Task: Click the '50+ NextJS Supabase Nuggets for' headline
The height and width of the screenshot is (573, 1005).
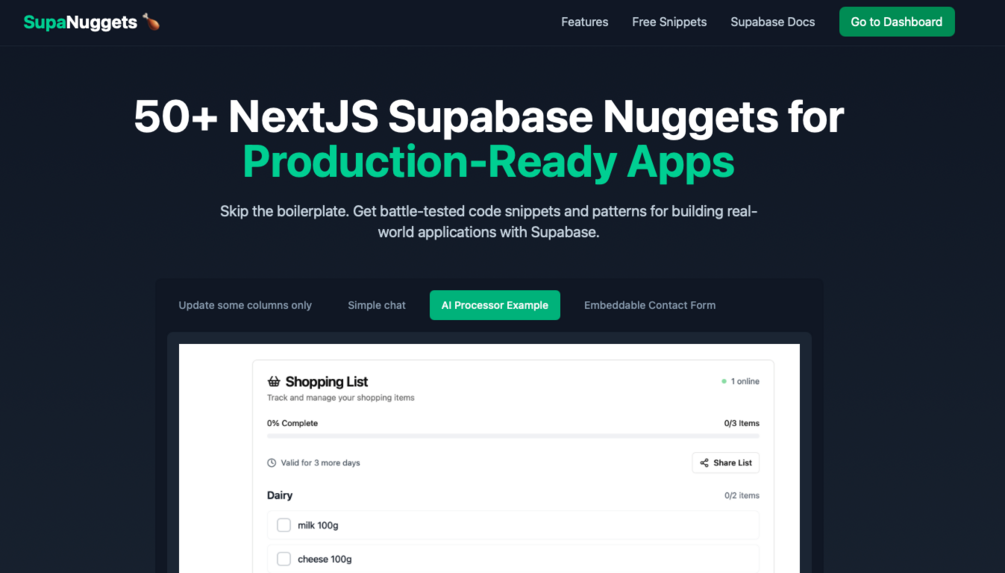Action: pyautogui.click(x=488, y=117)
